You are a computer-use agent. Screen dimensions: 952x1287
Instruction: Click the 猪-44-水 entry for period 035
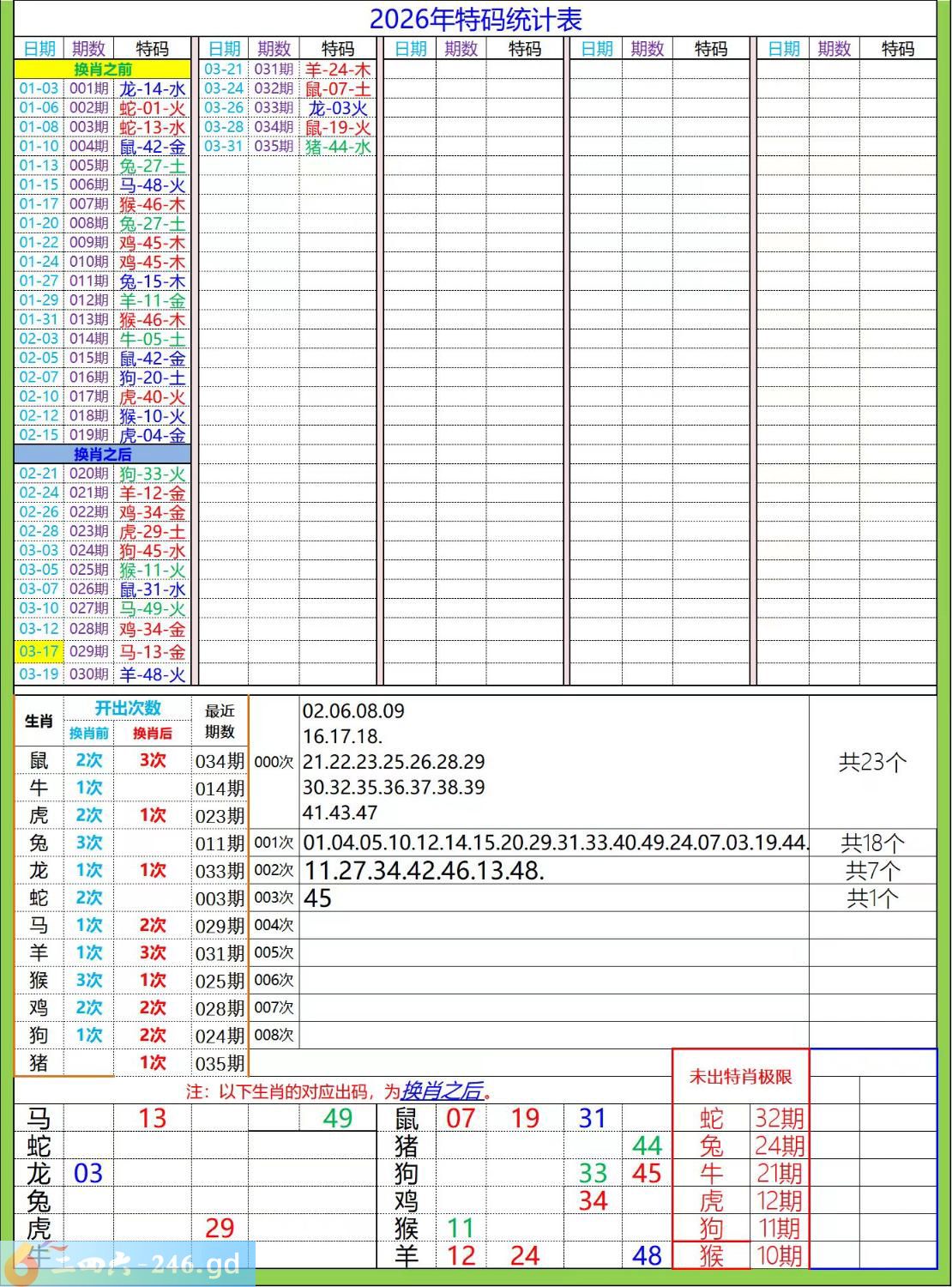[338, 147]
